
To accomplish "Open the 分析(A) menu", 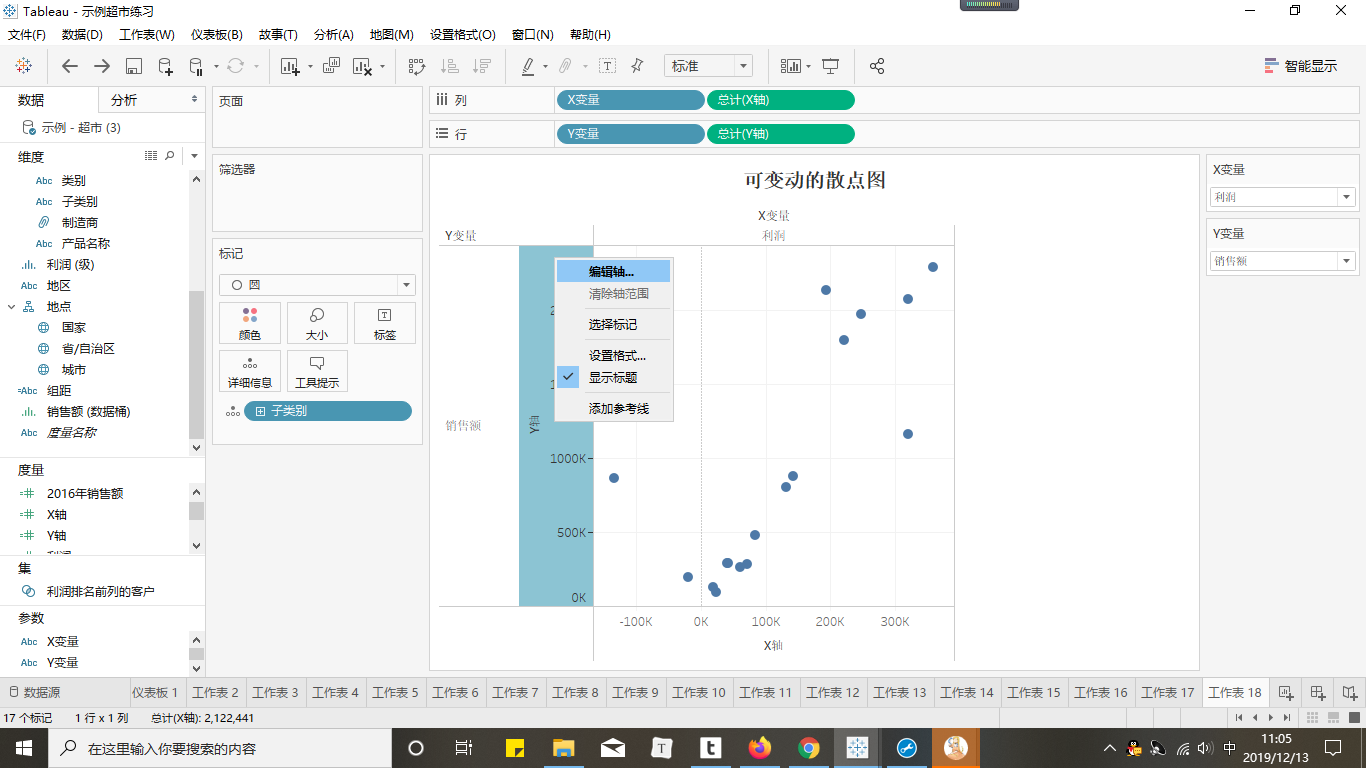I will point(334,34).
